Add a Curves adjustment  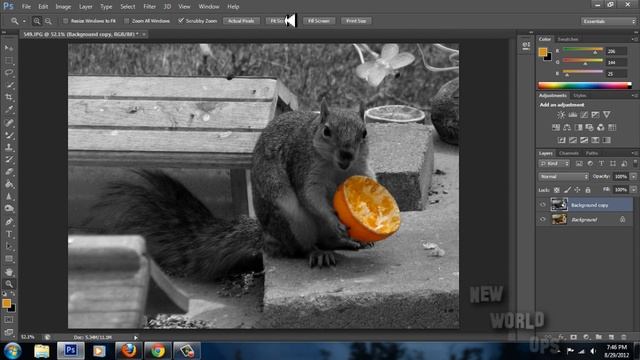[x=584, y=115]
